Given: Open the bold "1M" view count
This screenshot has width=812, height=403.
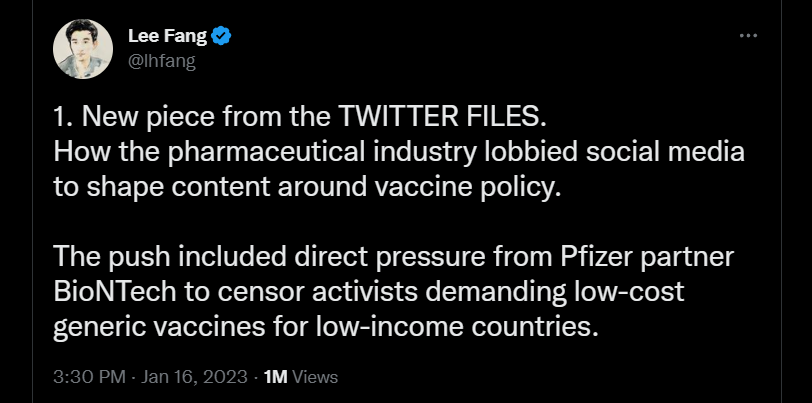Looking at the screenshot, I should [x=275, y=377].
